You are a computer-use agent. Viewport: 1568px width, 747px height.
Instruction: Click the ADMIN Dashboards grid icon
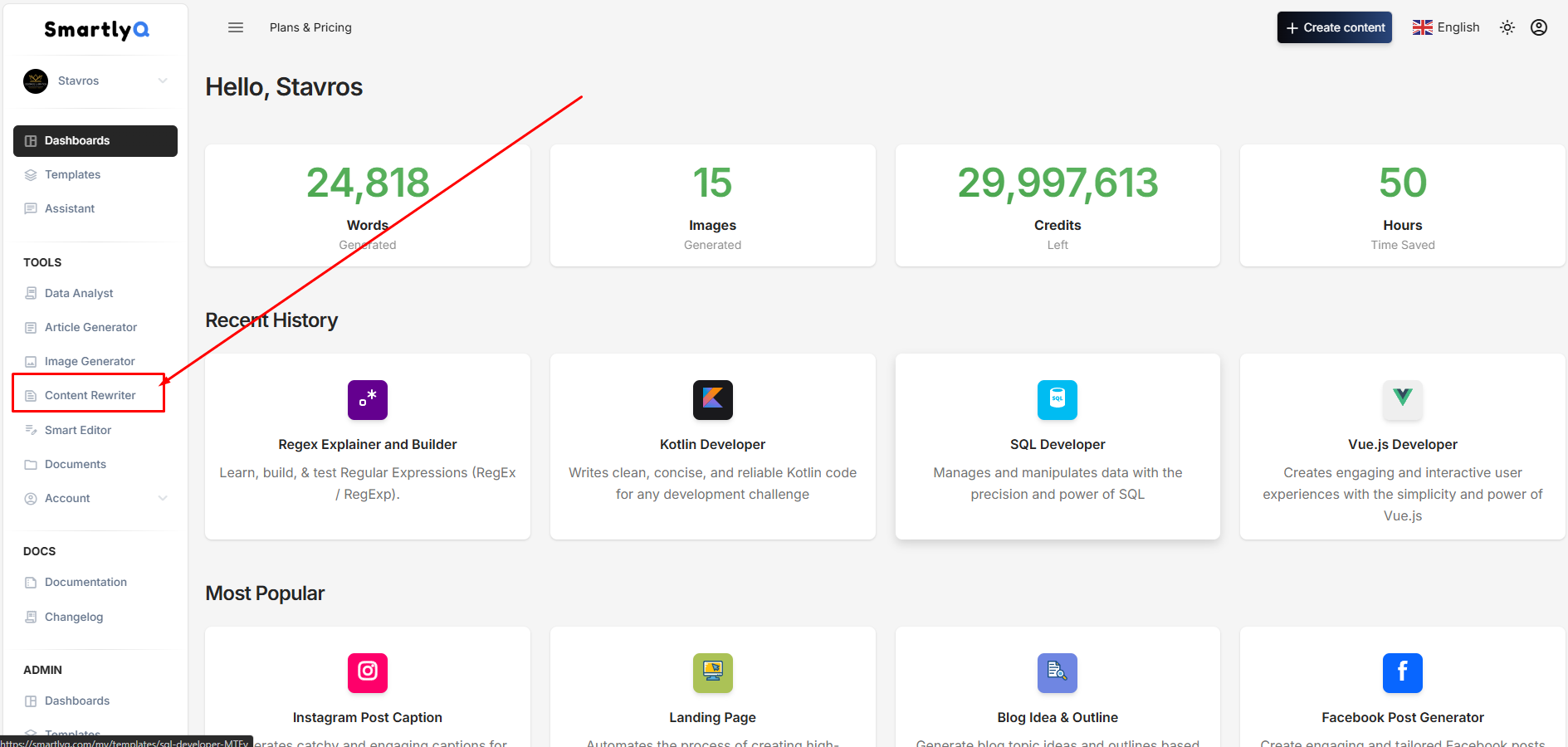tap(31, 701)
